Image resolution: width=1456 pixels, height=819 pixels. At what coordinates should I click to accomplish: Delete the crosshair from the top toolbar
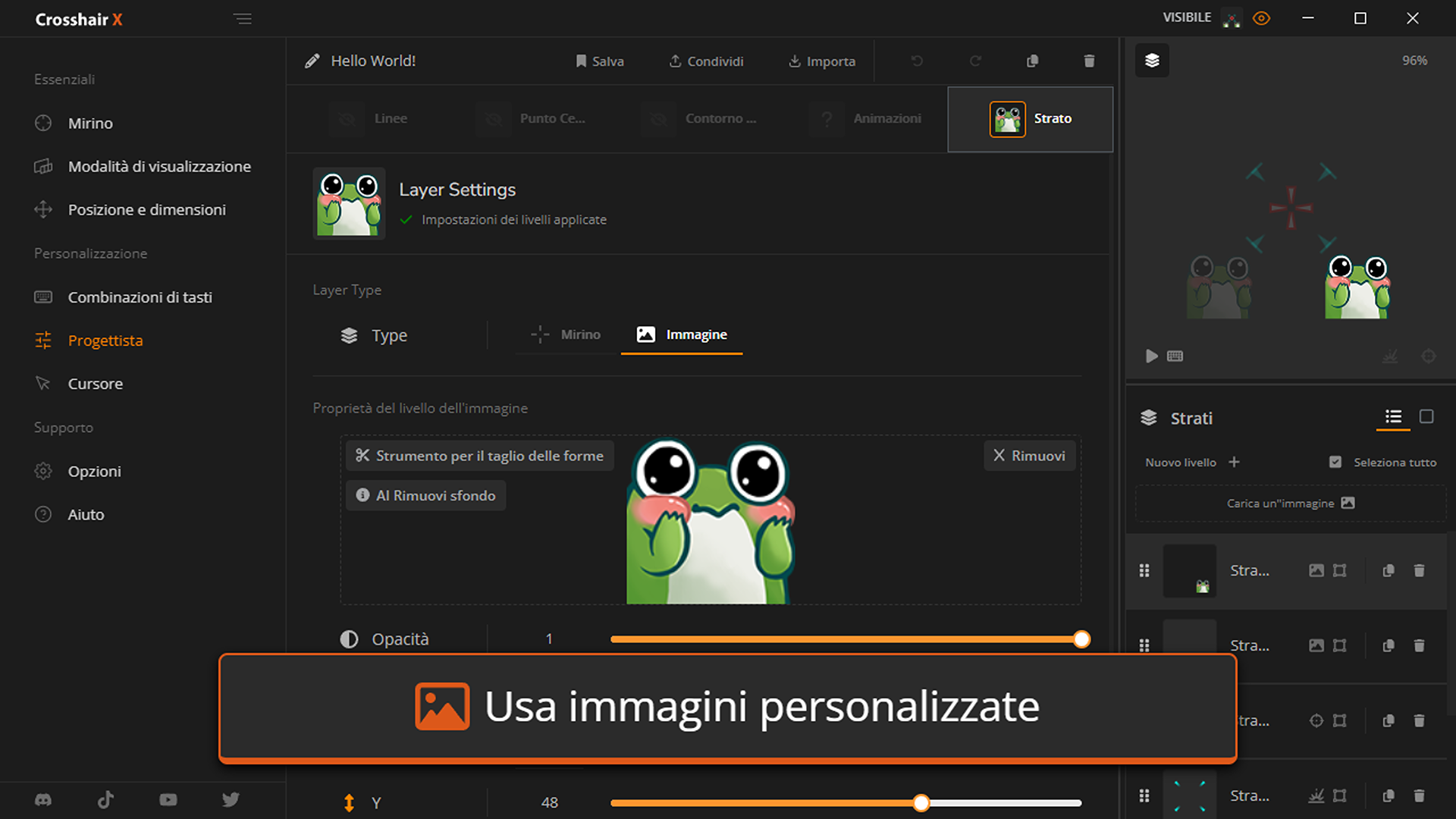click(x=1089, y=61)
